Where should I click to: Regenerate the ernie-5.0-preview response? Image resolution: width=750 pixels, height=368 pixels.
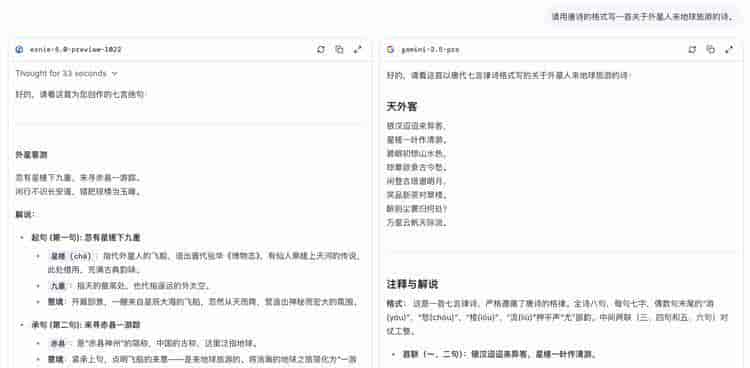320,49
